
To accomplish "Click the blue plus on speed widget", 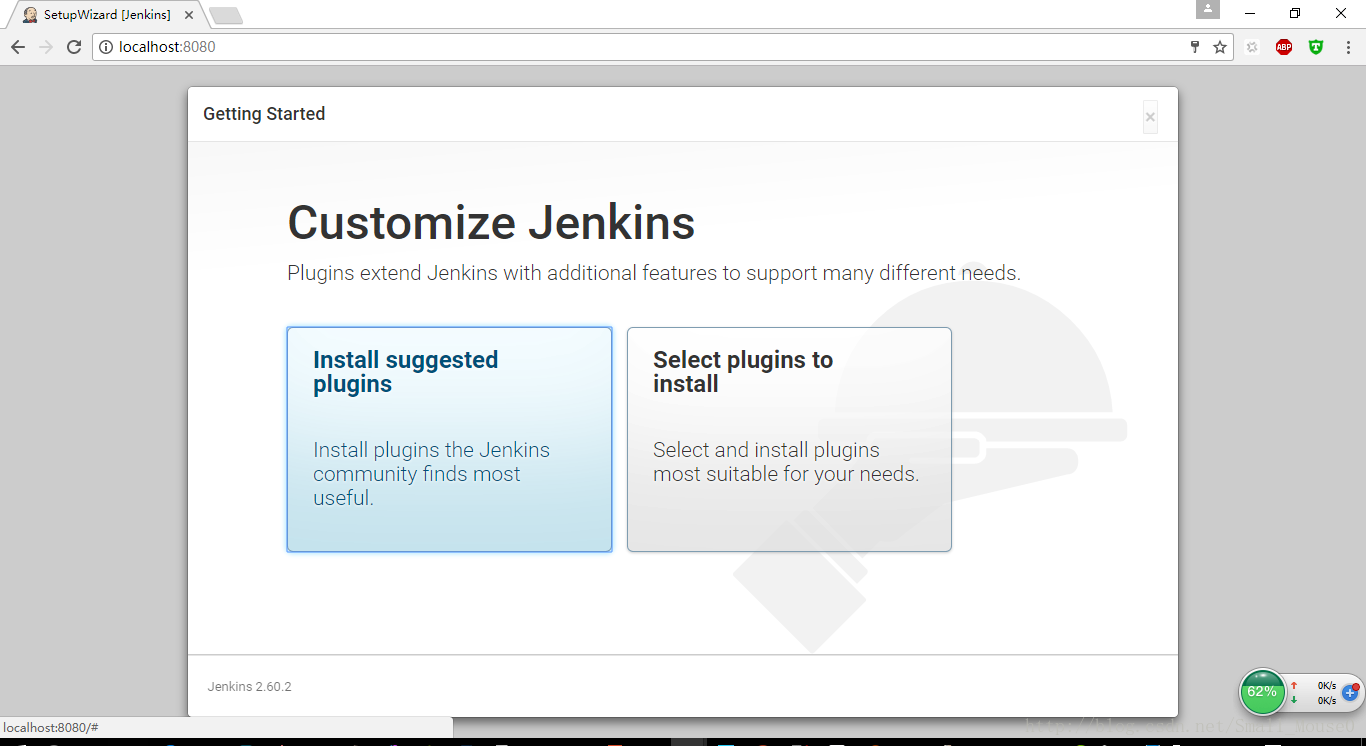I will pyautogui.click(x=1350, y=692).
